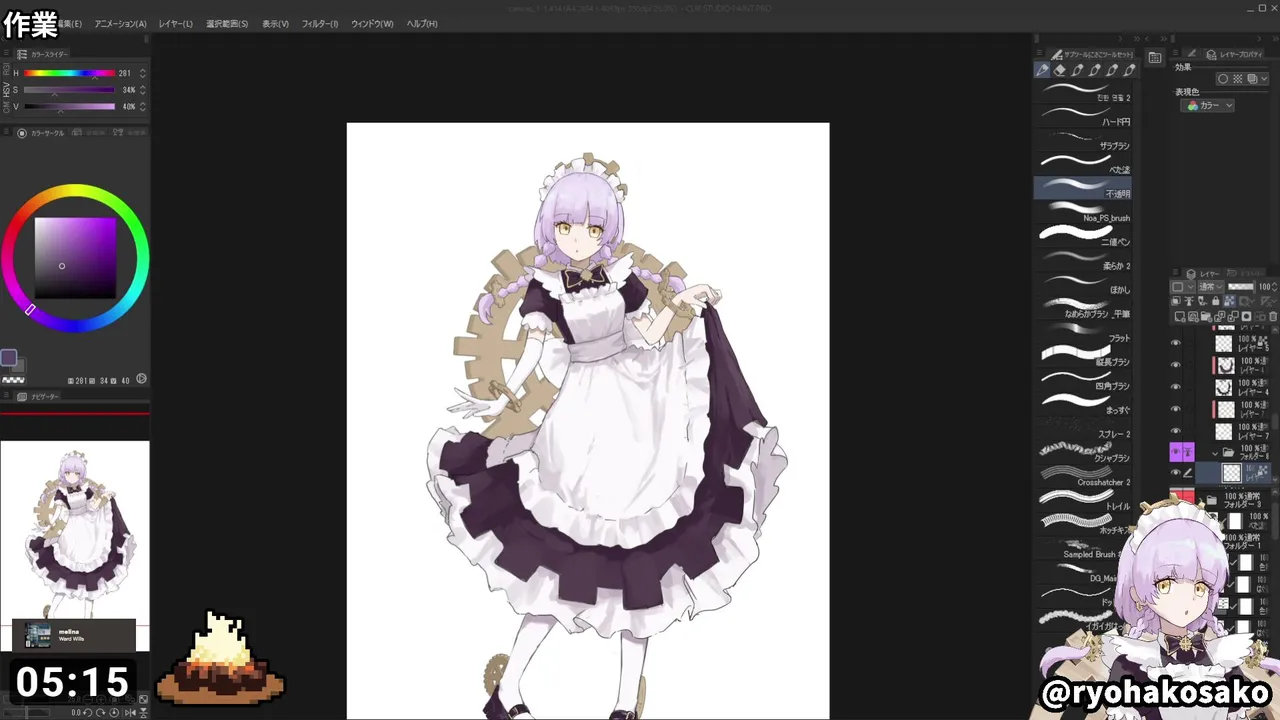This screenshot has width=1280, height=720.
Task: Open the blending mode 通常 dropdown
Action: 1210,286
